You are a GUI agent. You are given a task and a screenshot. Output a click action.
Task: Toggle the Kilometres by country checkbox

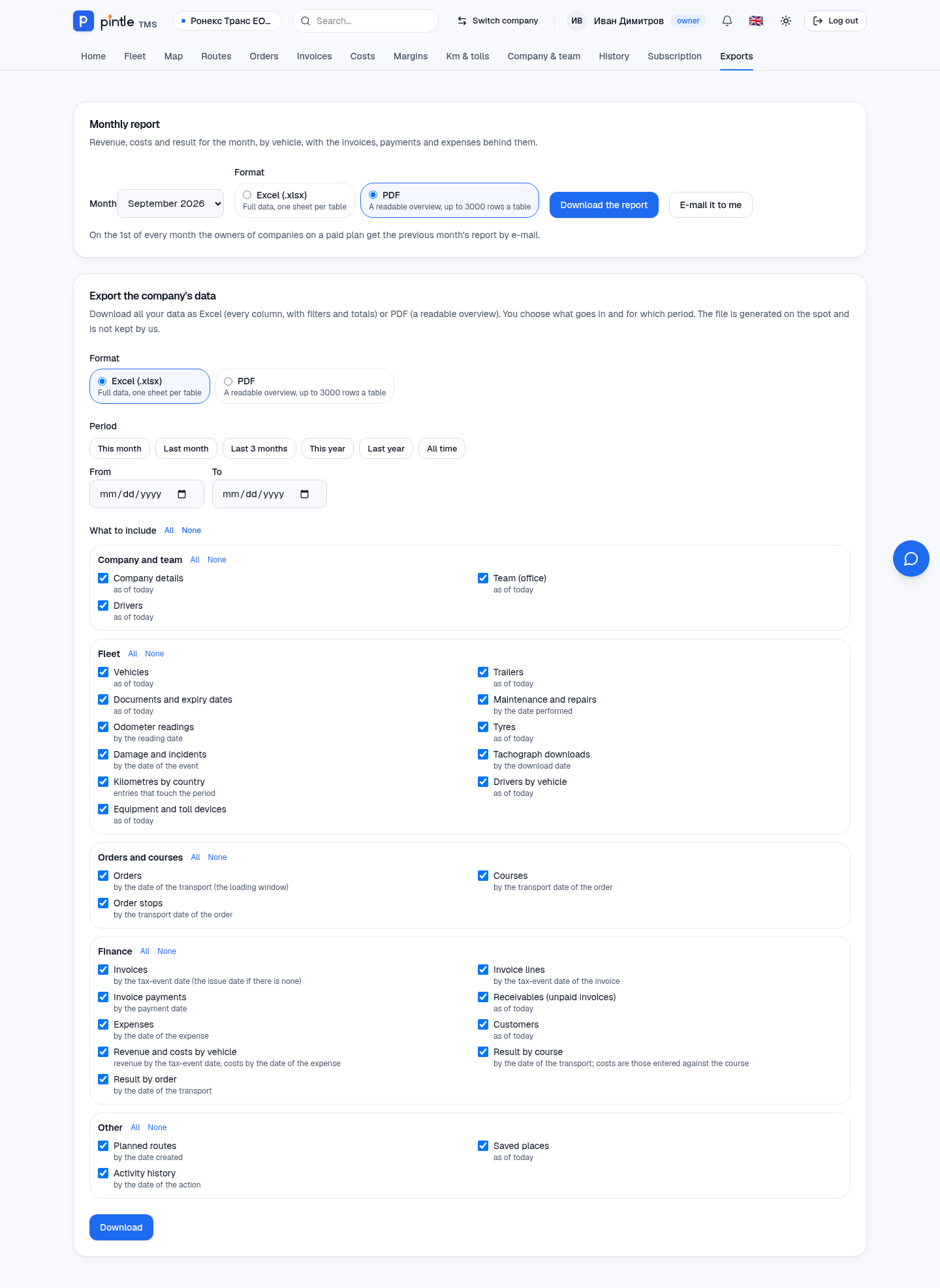click(103, 782)
